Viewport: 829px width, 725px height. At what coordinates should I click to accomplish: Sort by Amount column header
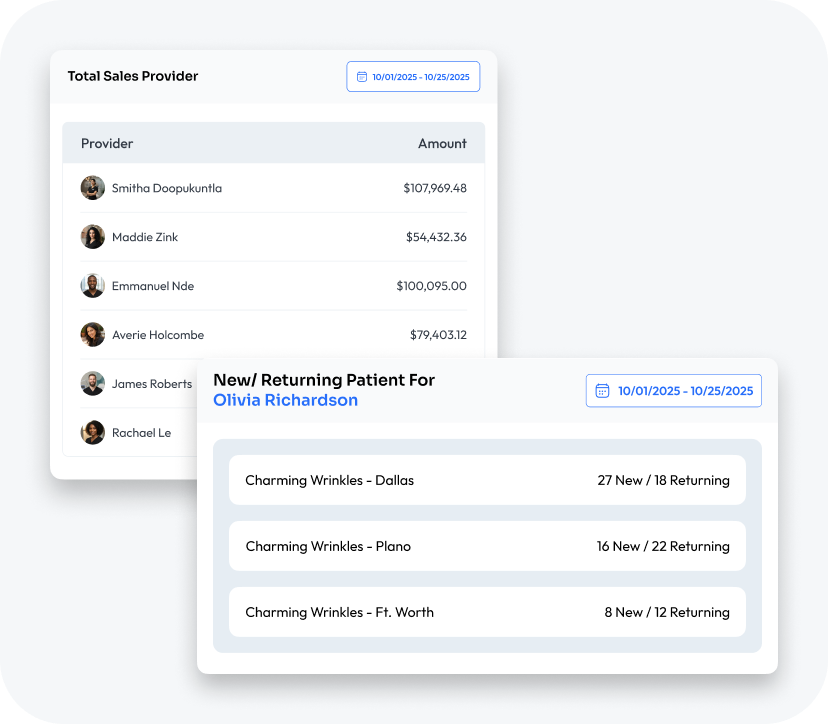click(442, 144)
